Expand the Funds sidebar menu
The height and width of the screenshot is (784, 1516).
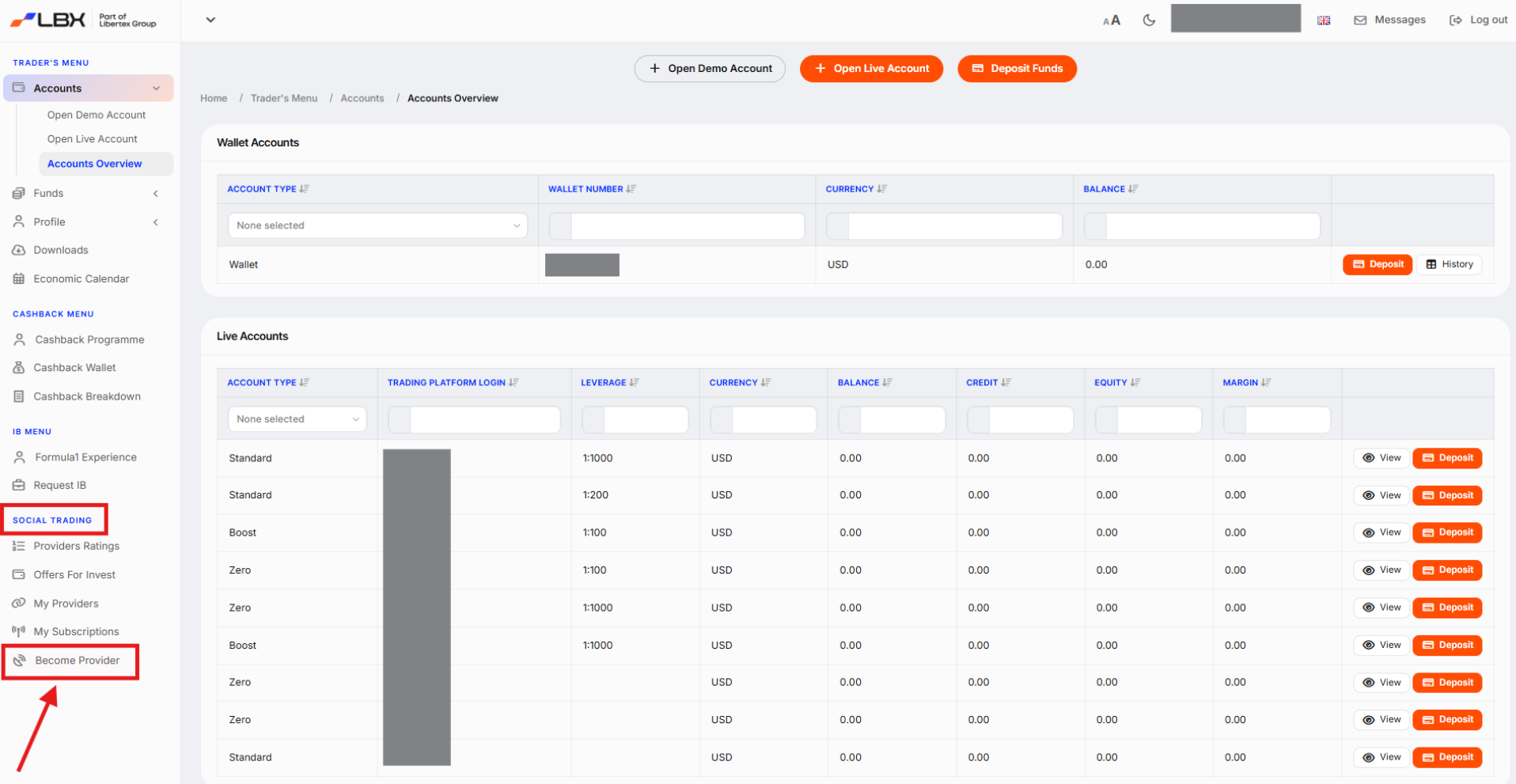tap(87, 193)
